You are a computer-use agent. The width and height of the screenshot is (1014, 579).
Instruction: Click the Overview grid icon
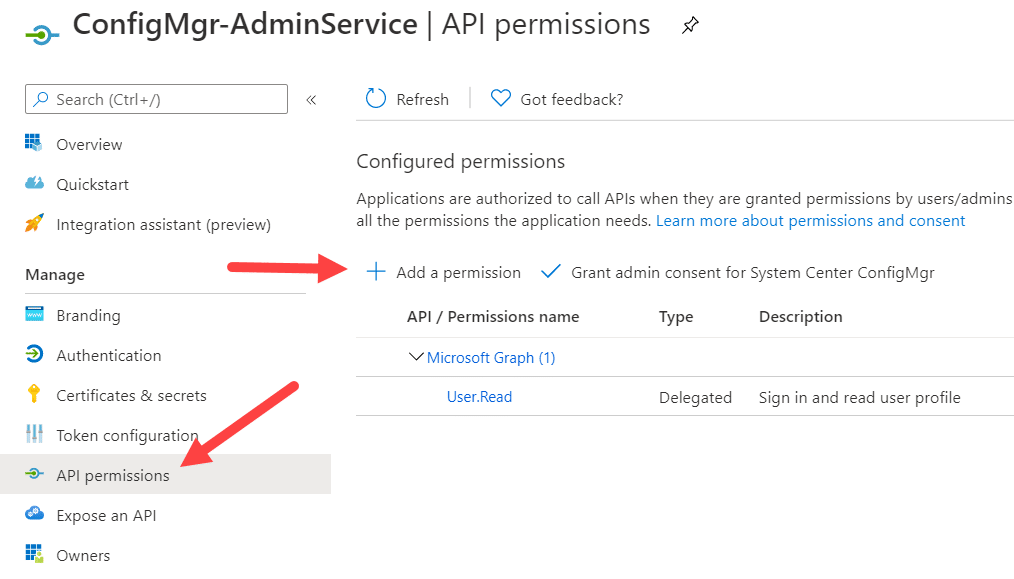point(34,143)
